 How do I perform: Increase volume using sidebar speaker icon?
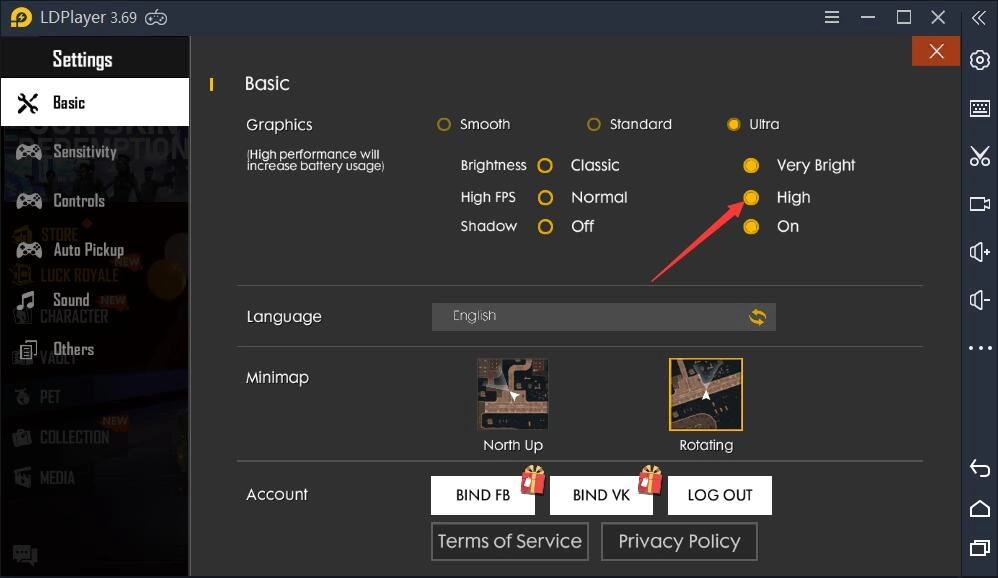979,252
